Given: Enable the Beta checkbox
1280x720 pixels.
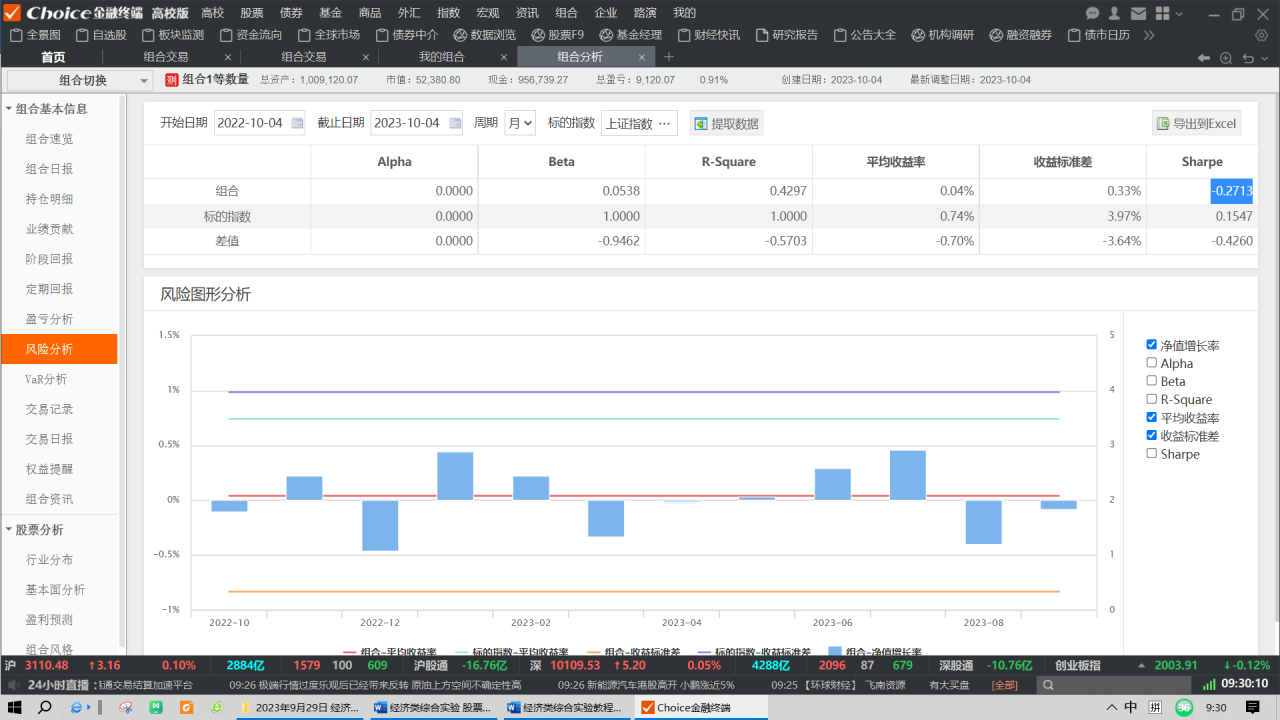Looking at the screenshot, I should point(1152,381).
